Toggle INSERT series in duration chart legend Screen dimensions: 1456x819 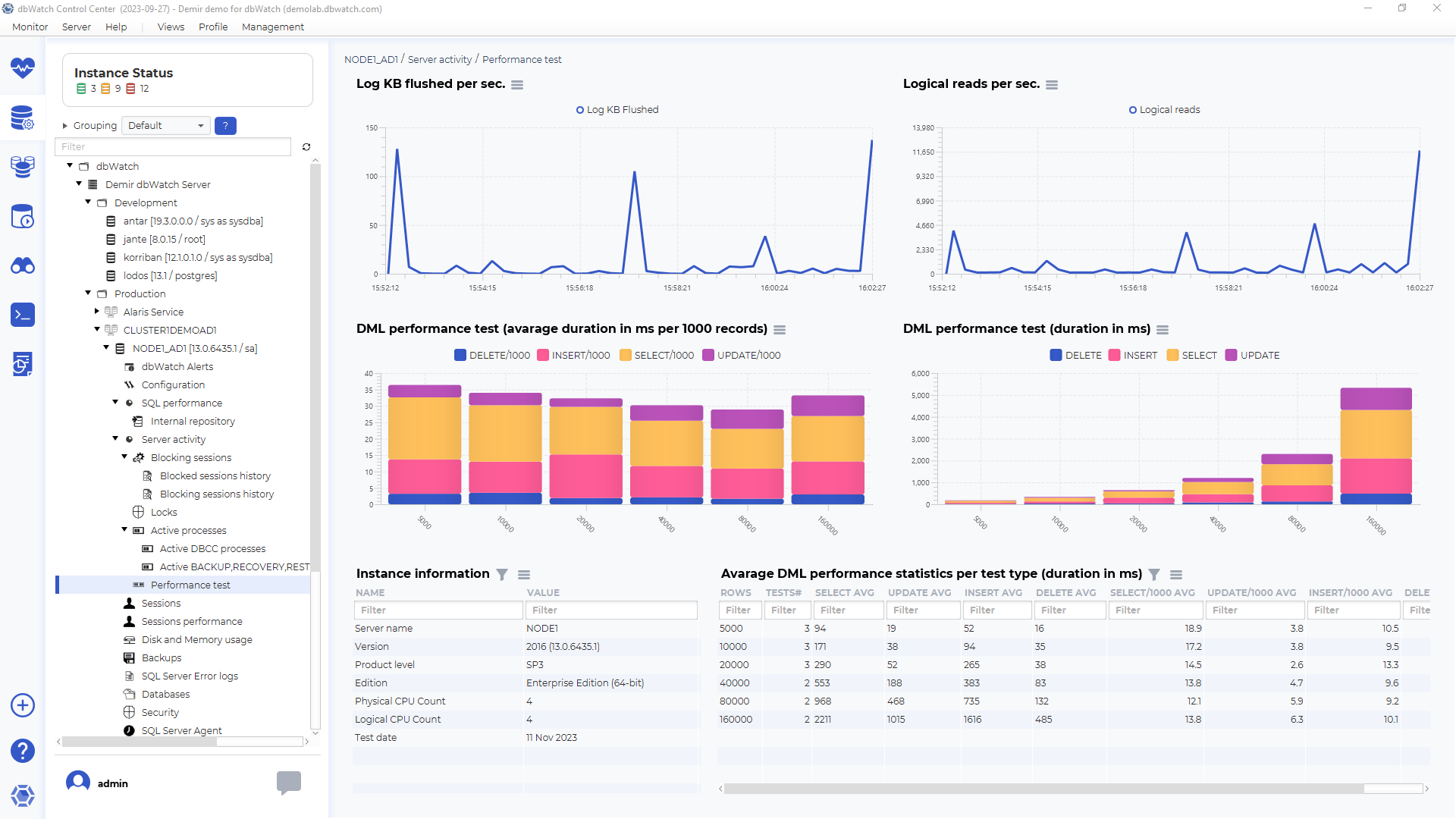tap(1133, 355)
